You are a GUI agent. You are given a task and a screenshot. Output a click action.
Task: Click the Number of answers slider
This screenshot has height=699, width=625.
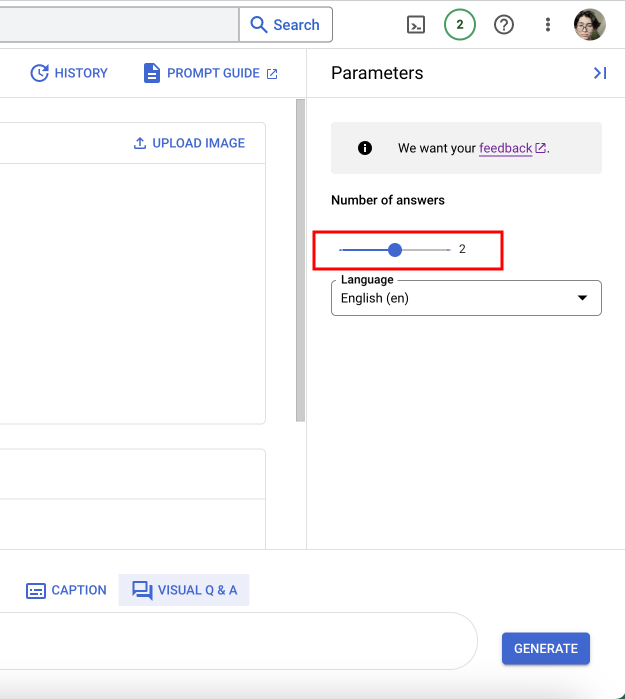395,249
